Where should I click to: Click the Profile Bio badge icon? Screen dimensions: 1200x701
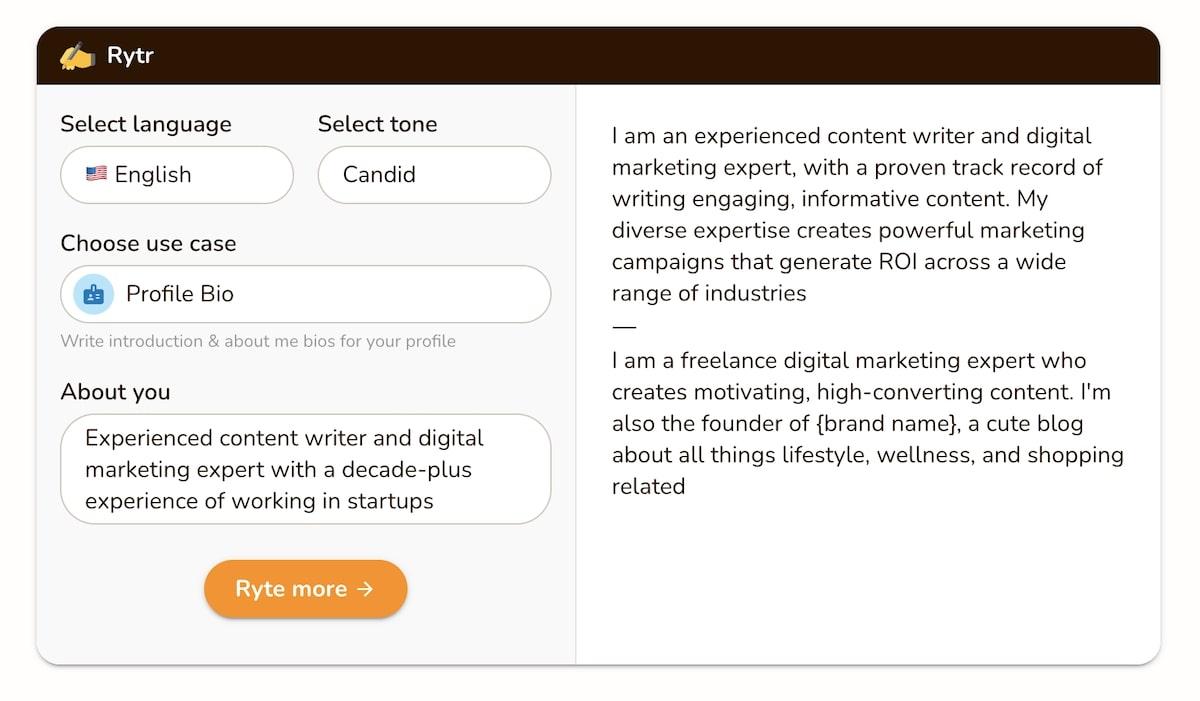coord(94,294)
